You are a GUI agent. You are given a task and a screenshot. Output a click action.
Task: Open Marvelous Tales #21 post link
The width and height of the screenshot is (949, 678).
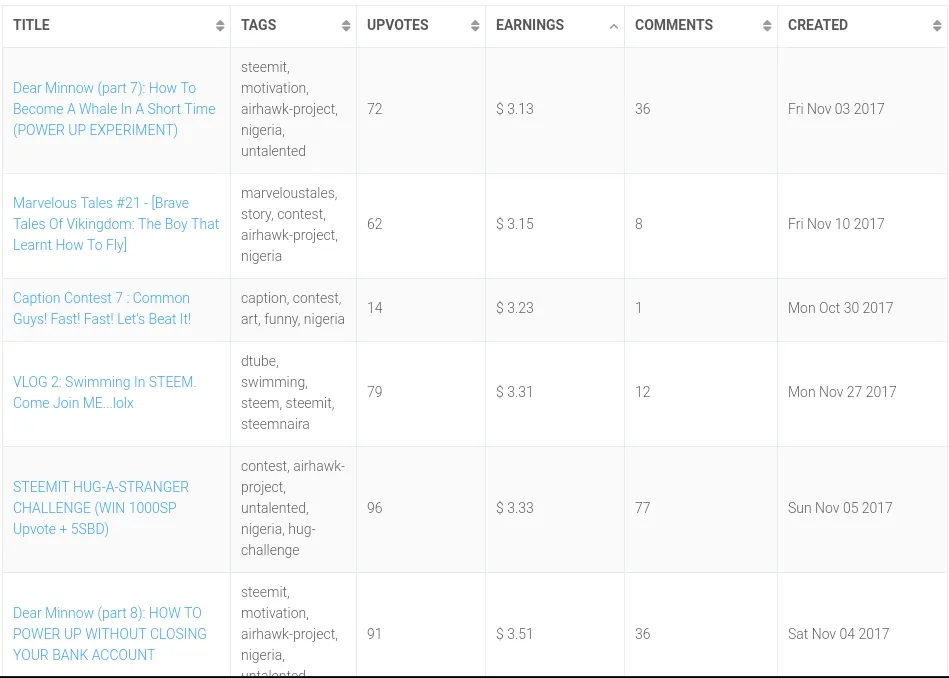(116, 224)
